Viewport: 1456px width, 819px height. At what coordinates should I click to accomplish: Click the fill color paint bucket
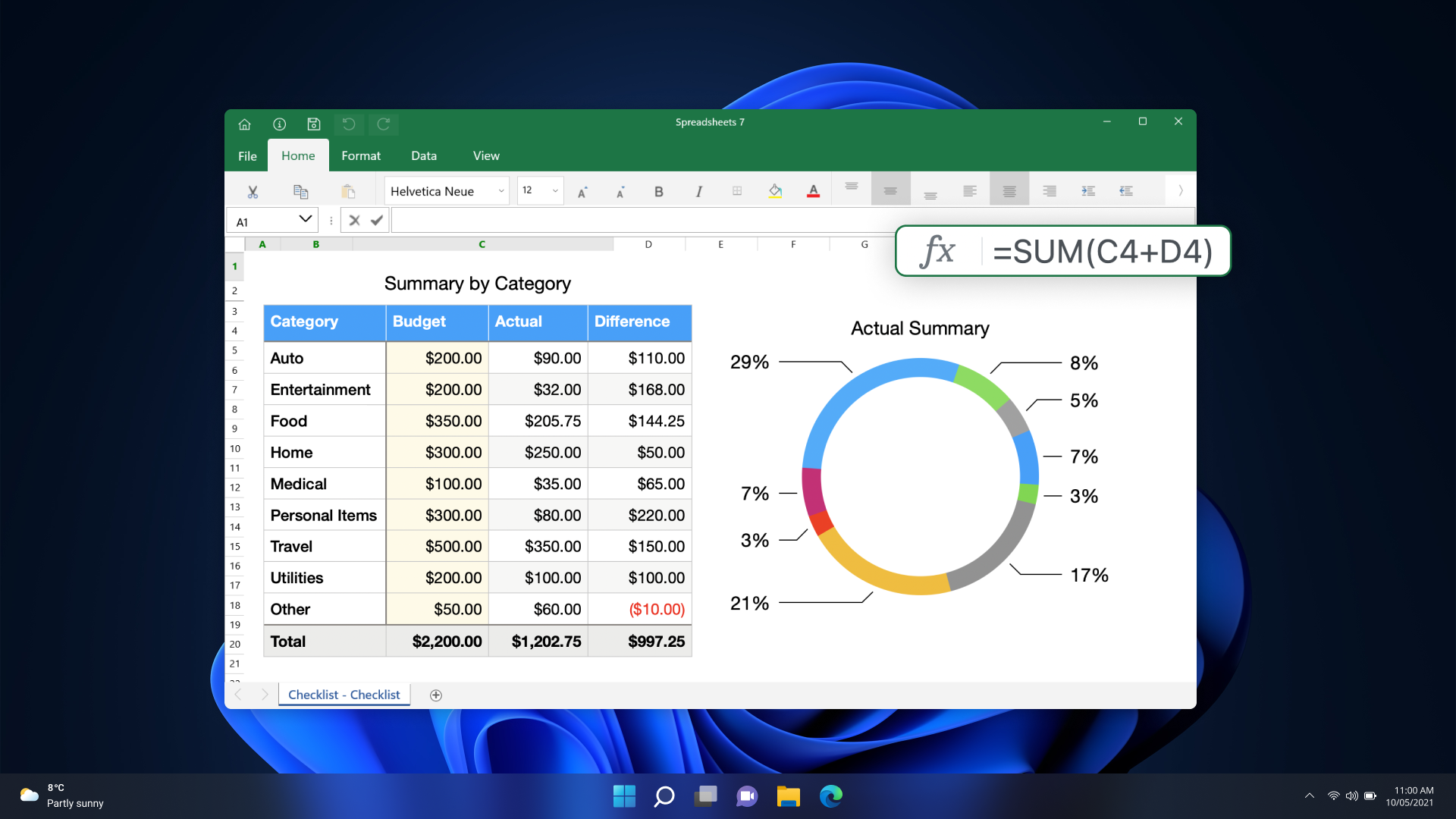click(774, 191)
